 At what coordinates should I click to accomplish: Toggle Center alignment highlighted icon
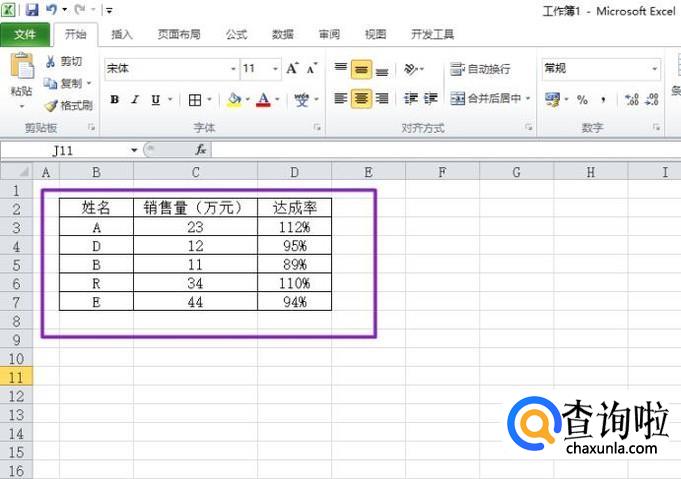tap(361, 99)
